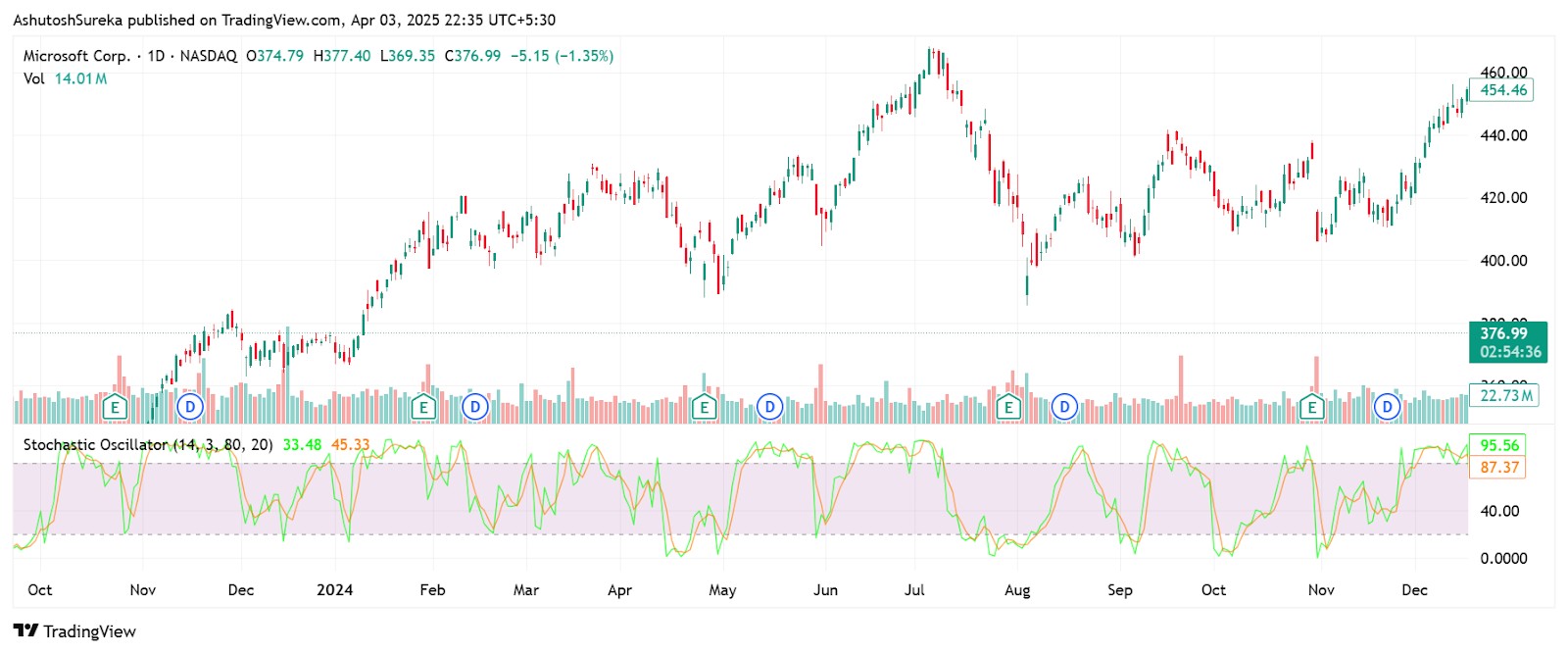The image size is (1568, 654).
Task: Click the 95.56 stochastic scale label
Action: click(1498, 445)
